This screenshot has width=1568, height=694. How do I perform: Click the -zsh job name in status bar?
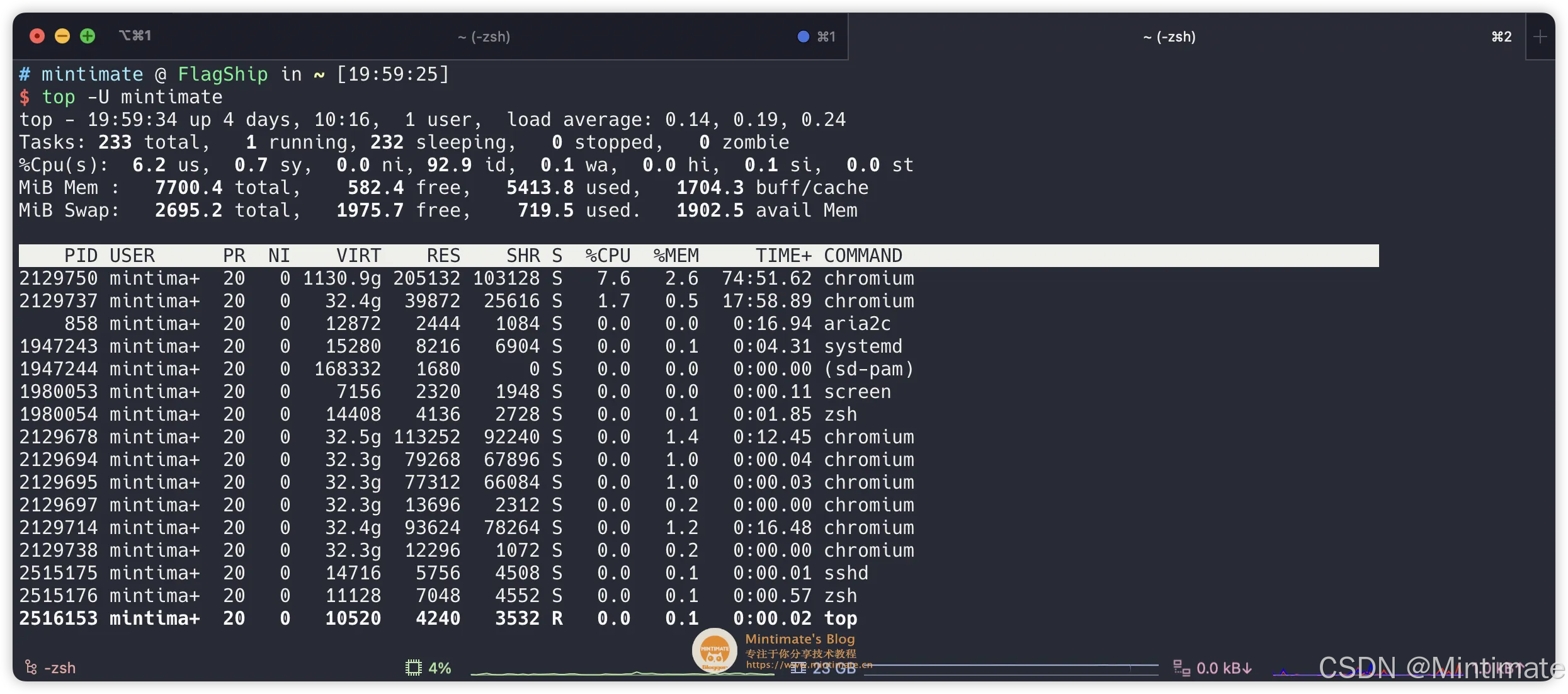(60, 668)
